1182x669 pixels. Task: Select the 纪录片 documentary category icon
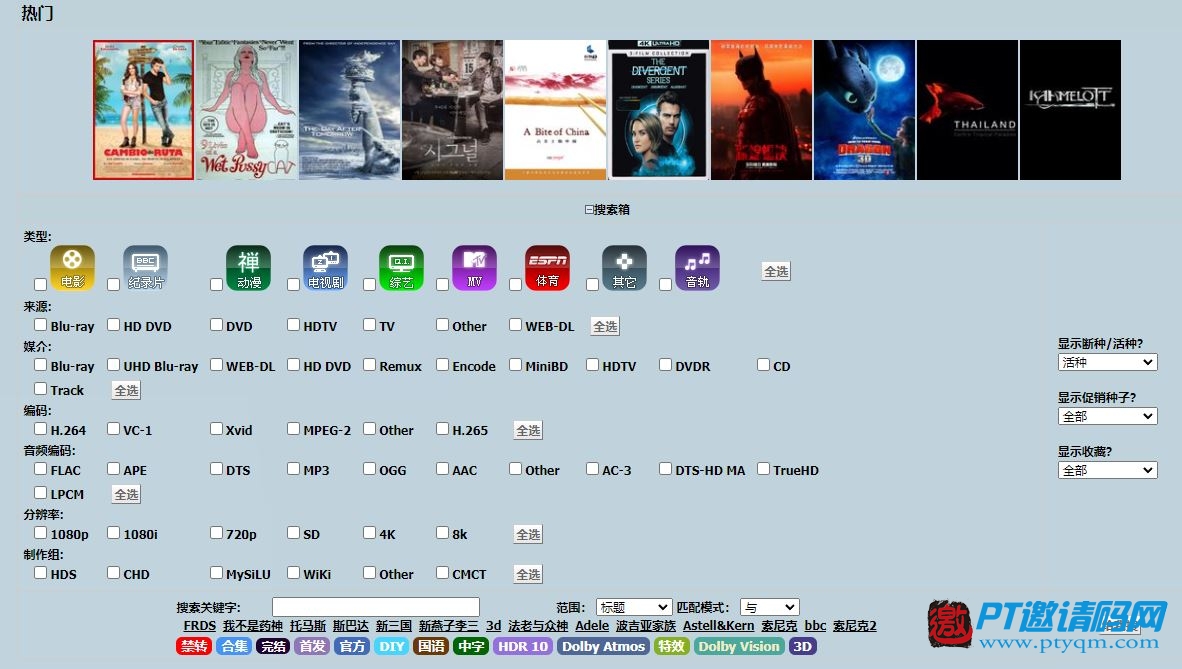tap(145, 268)
